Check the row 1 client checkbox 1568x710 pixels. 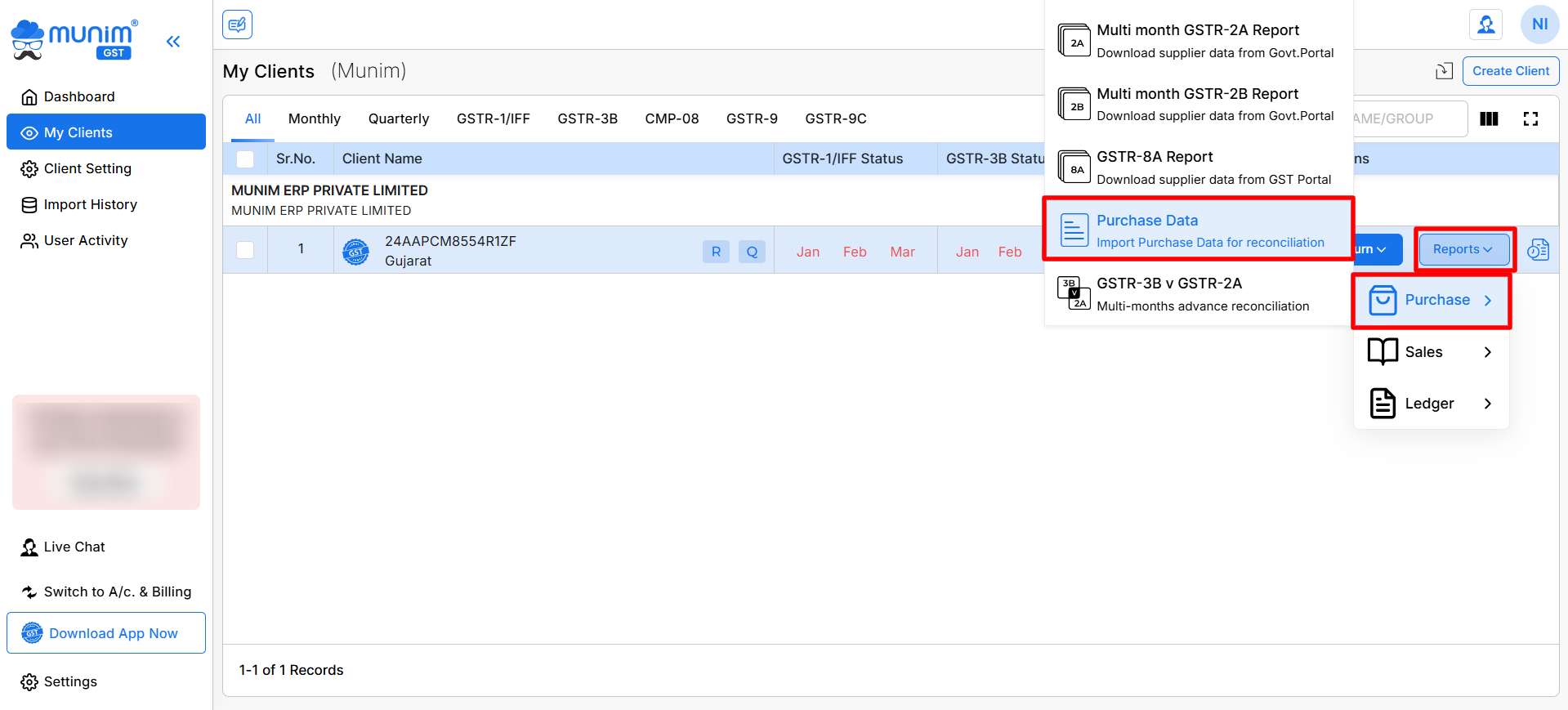tap(245, 250)
